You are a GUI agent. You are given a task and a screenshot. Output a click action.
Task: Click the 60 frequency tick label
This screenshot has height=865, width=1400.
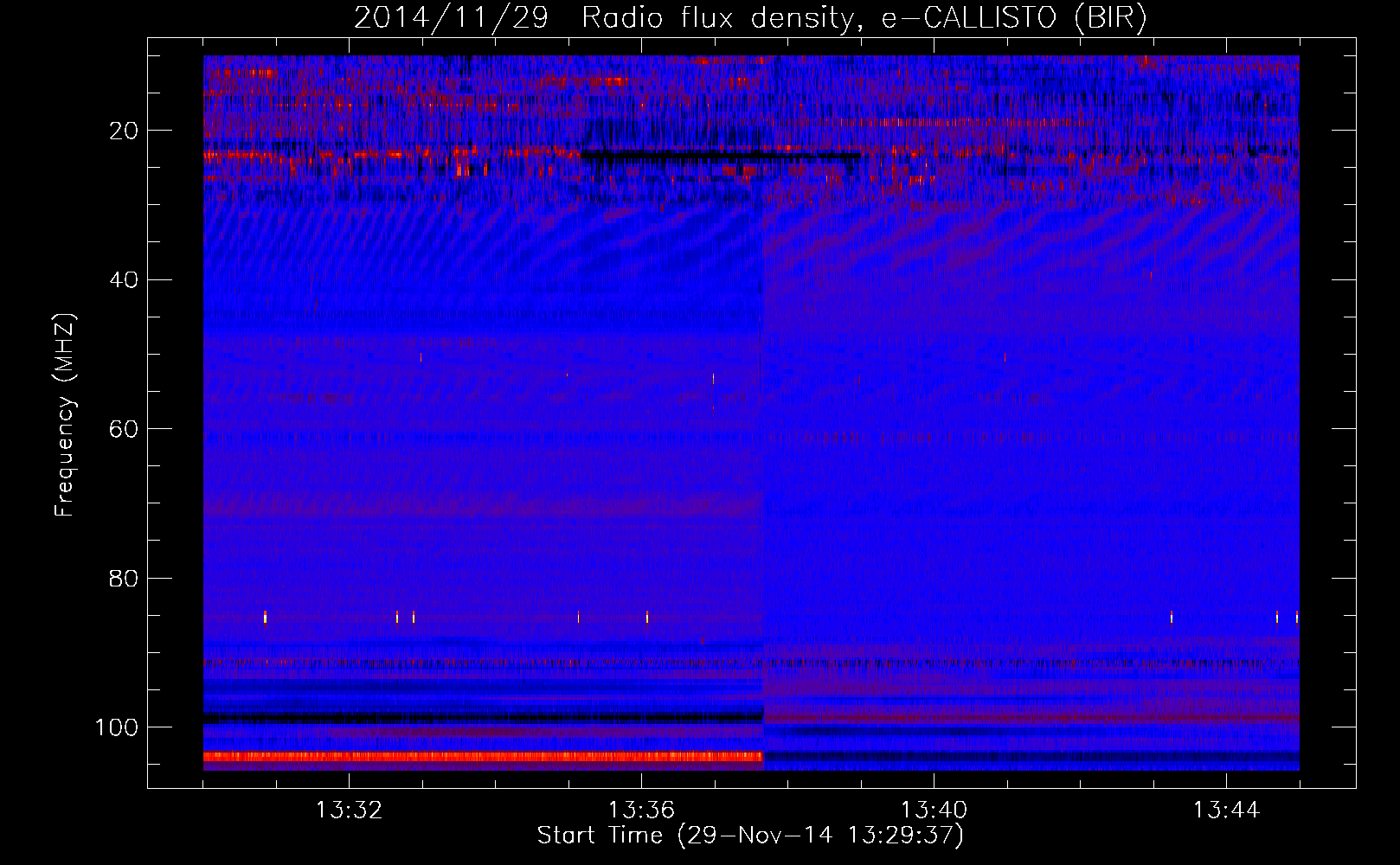click(125, 429)
